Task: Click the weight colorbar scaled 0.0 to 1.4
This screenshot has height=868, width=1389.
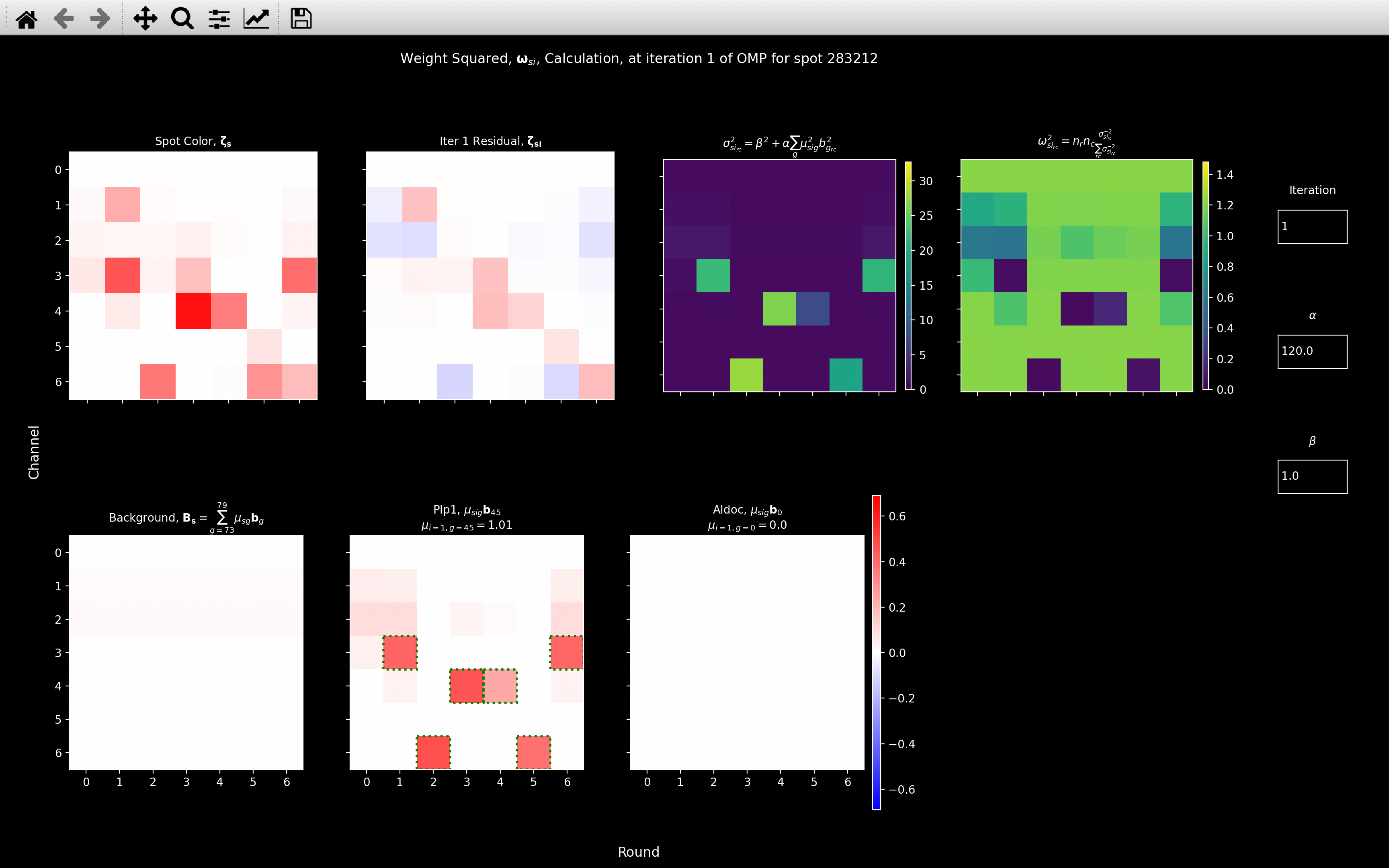Action: [1205, 276]
